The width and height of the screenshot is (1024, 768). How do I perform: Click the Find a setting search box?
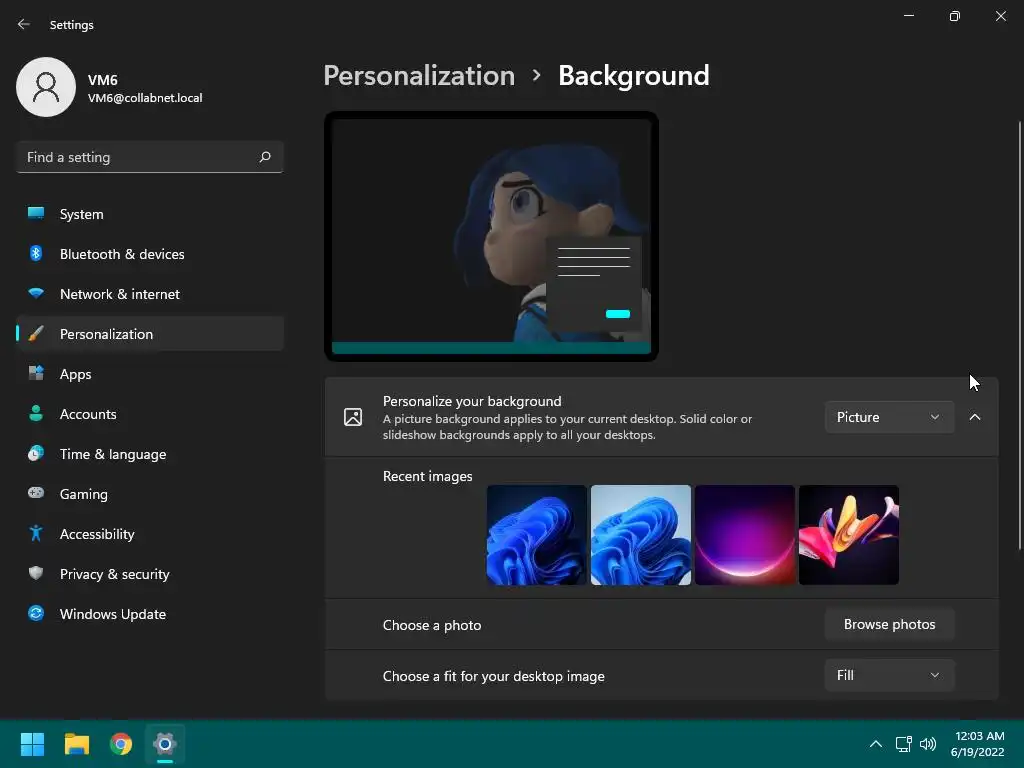[150, 157]
